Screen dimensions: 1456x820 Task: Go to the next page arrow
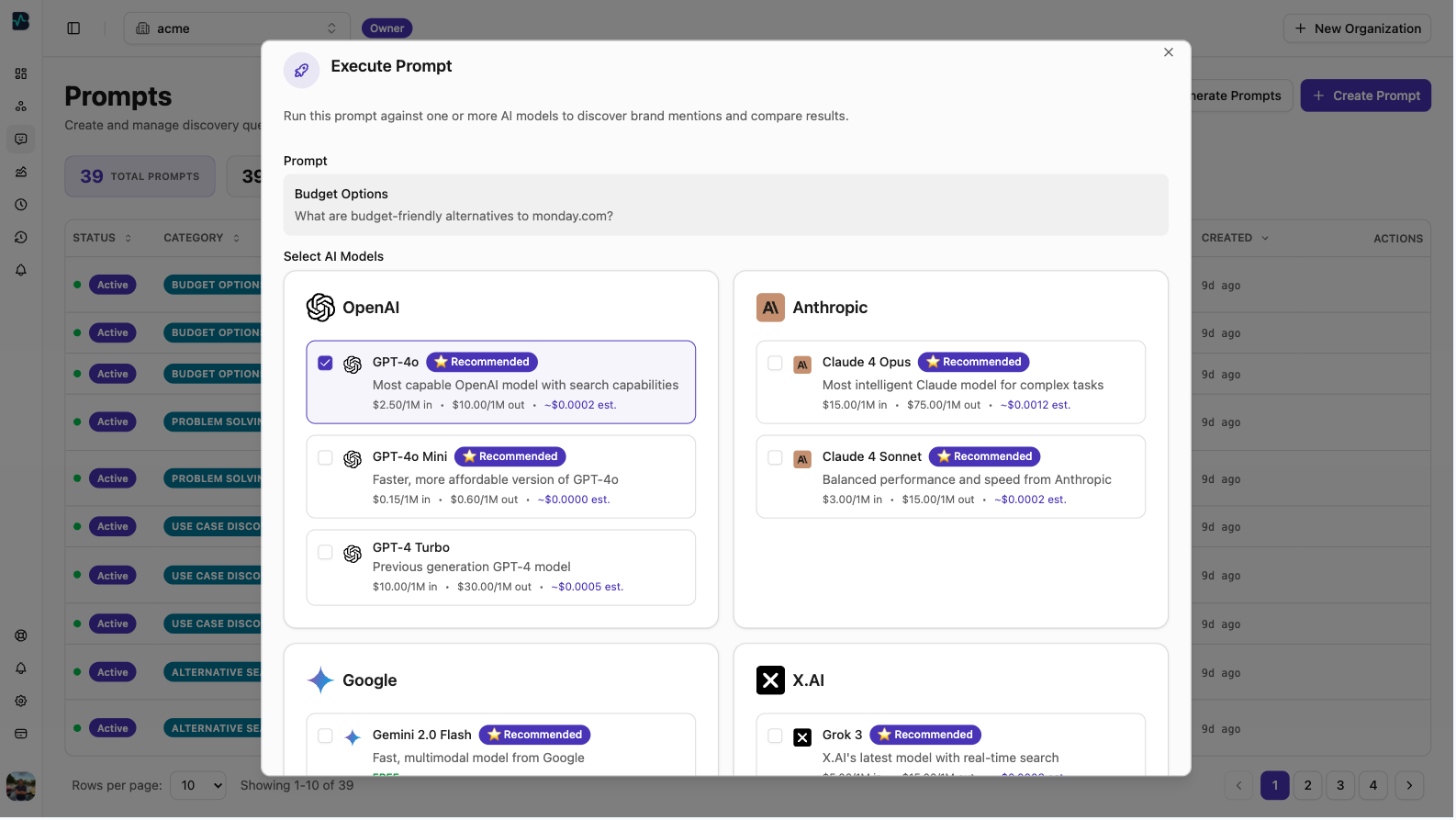coord(1409,786)
